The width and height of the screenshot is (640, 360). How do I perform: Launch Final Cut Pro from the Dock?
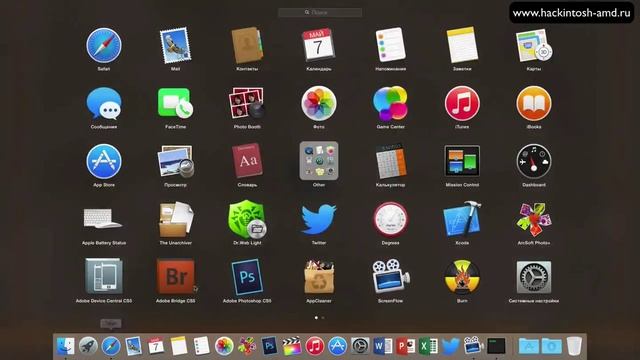(292, 347)
